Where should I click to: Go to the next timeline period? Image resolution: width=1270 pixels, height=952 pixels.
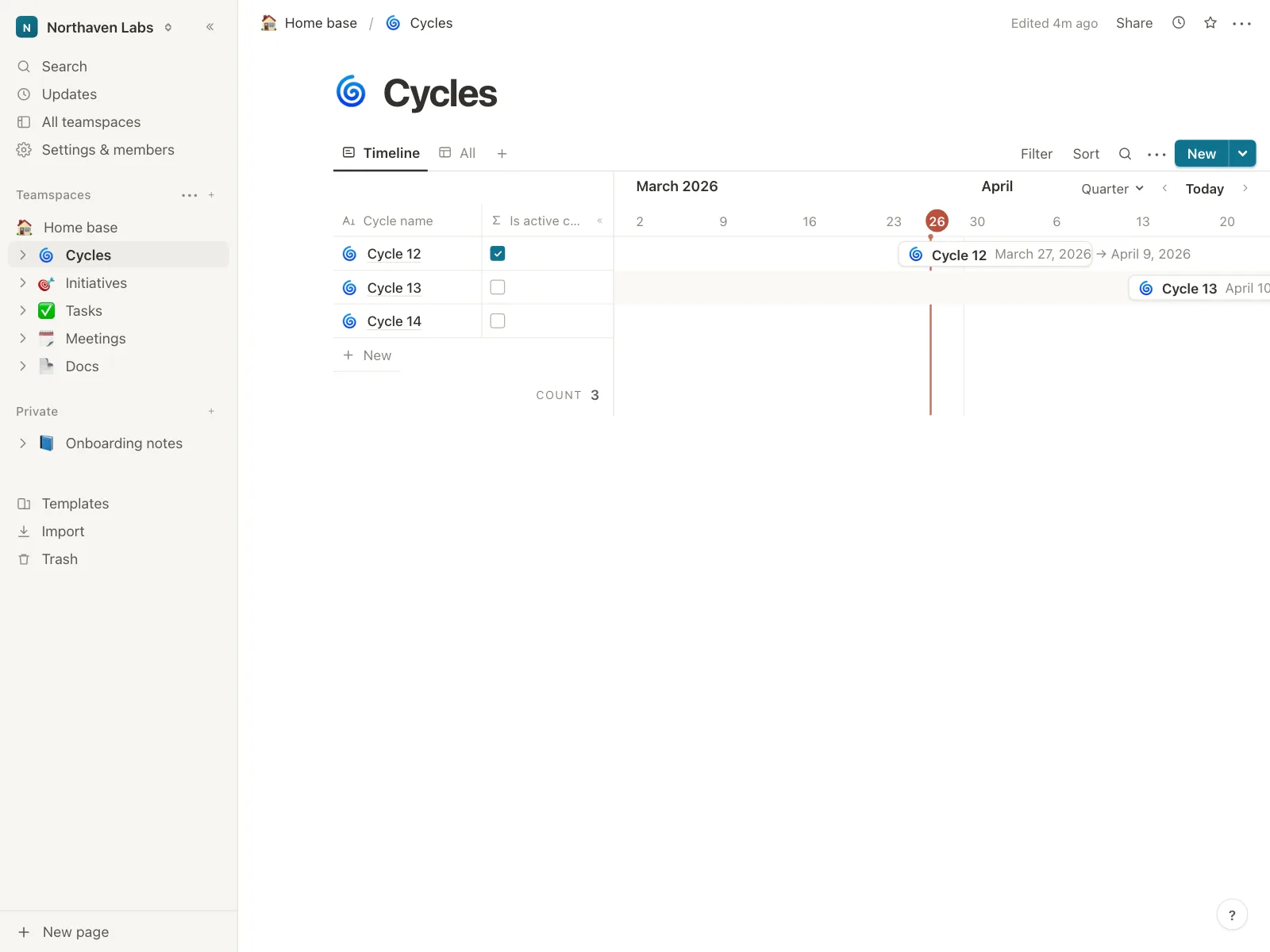(1245, 188)
